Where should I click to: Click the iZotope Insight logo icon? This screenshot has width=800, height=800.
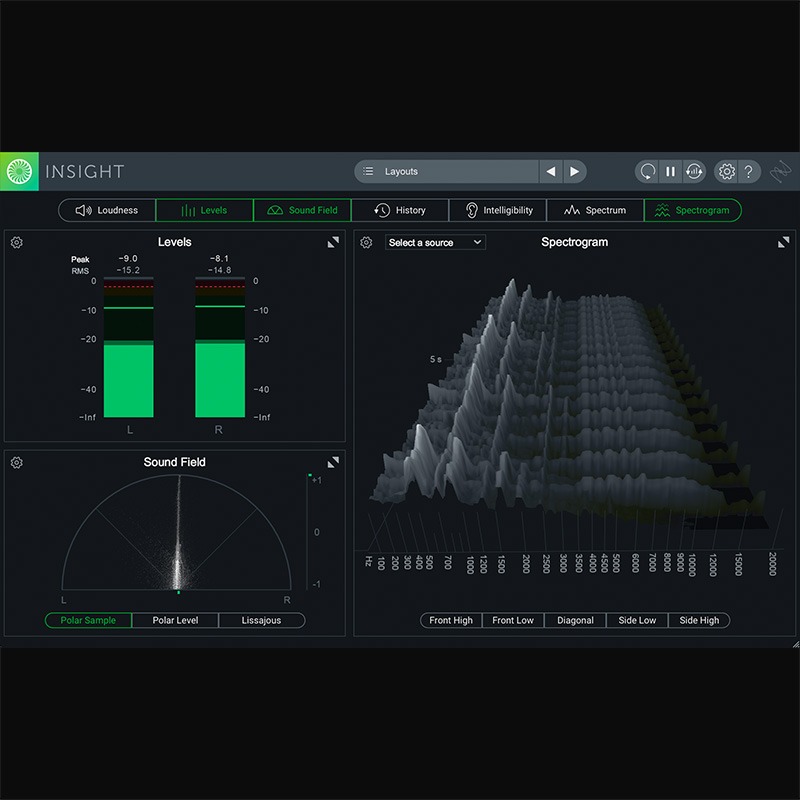pos(19,171)
